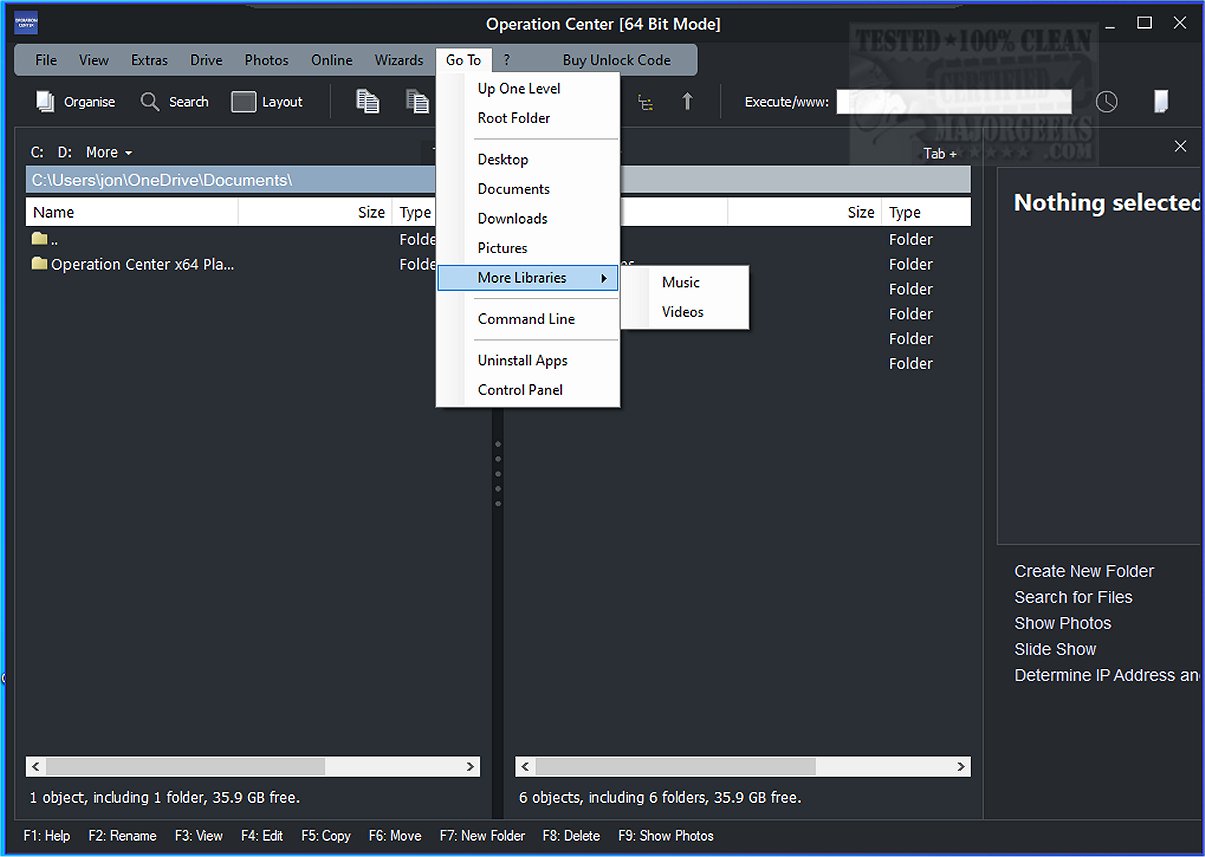Screen dimensions: 1205x857
Task: Click F7: New Folder shortcut
Action: tap(482, 836)
